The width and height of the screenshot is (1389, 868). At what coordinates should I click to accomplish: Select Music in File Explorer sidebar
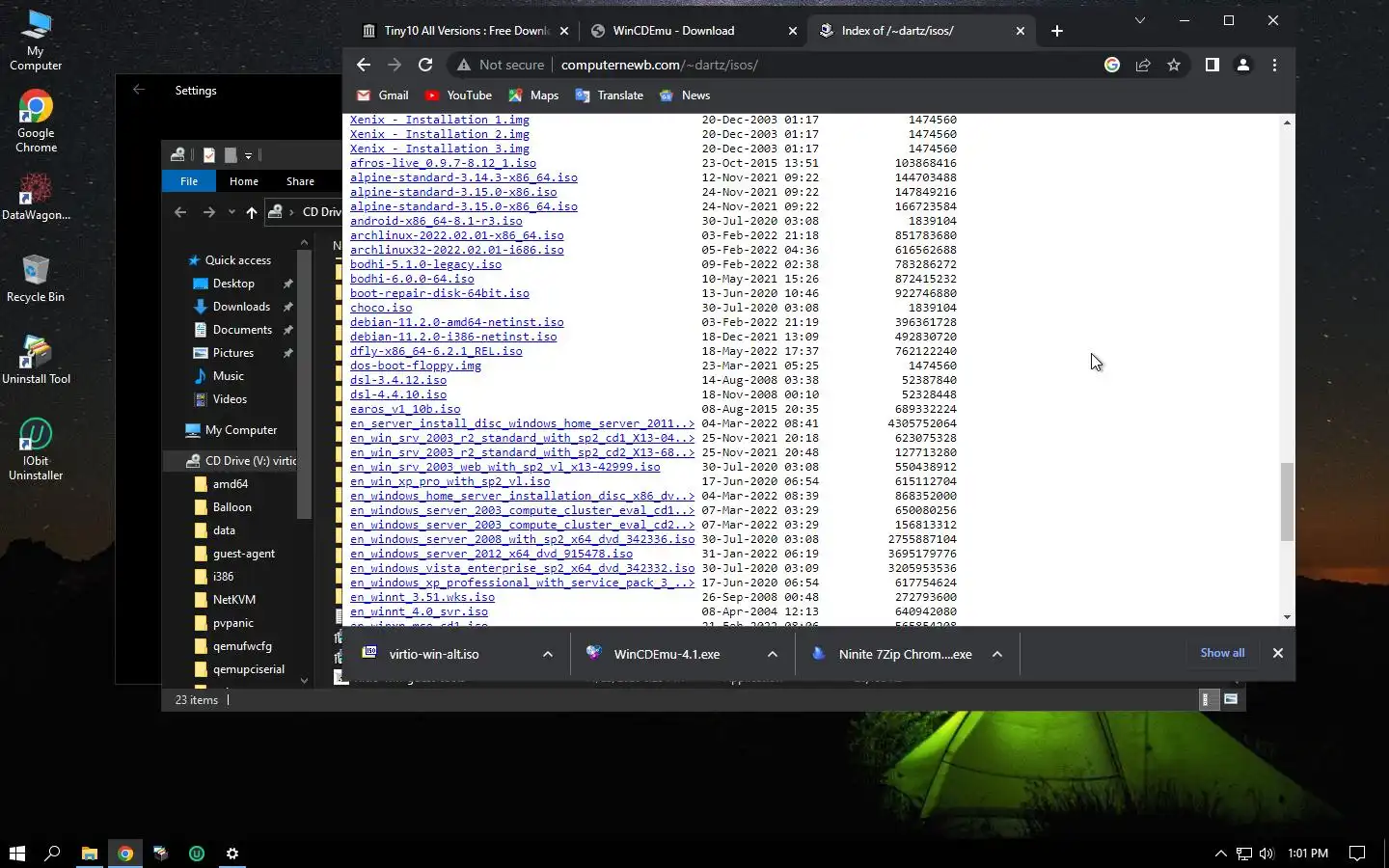[228, 376]
